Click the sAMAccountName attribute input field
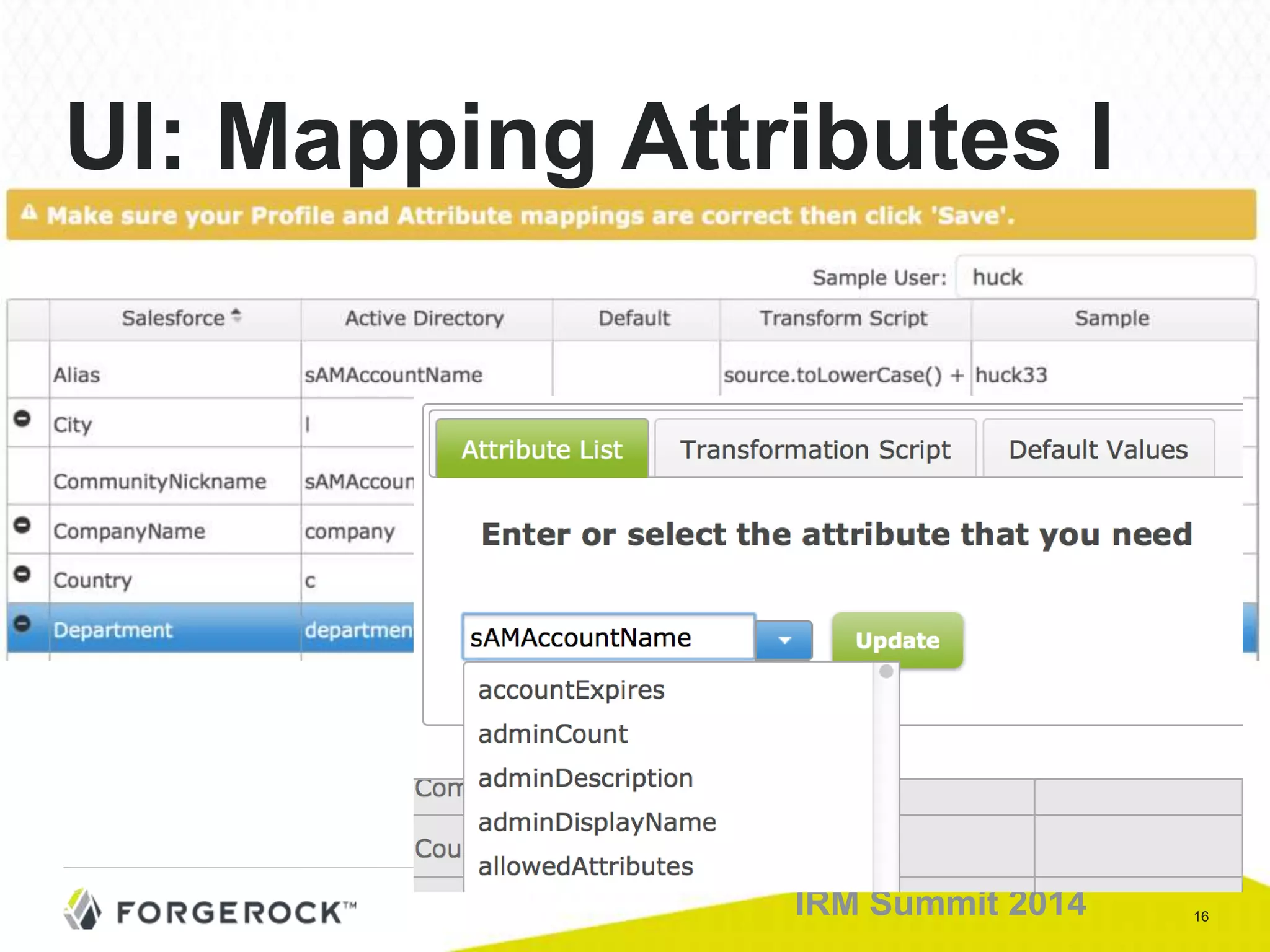The width and height of the screenshot is (1270, 952). (x=608, y=637)
